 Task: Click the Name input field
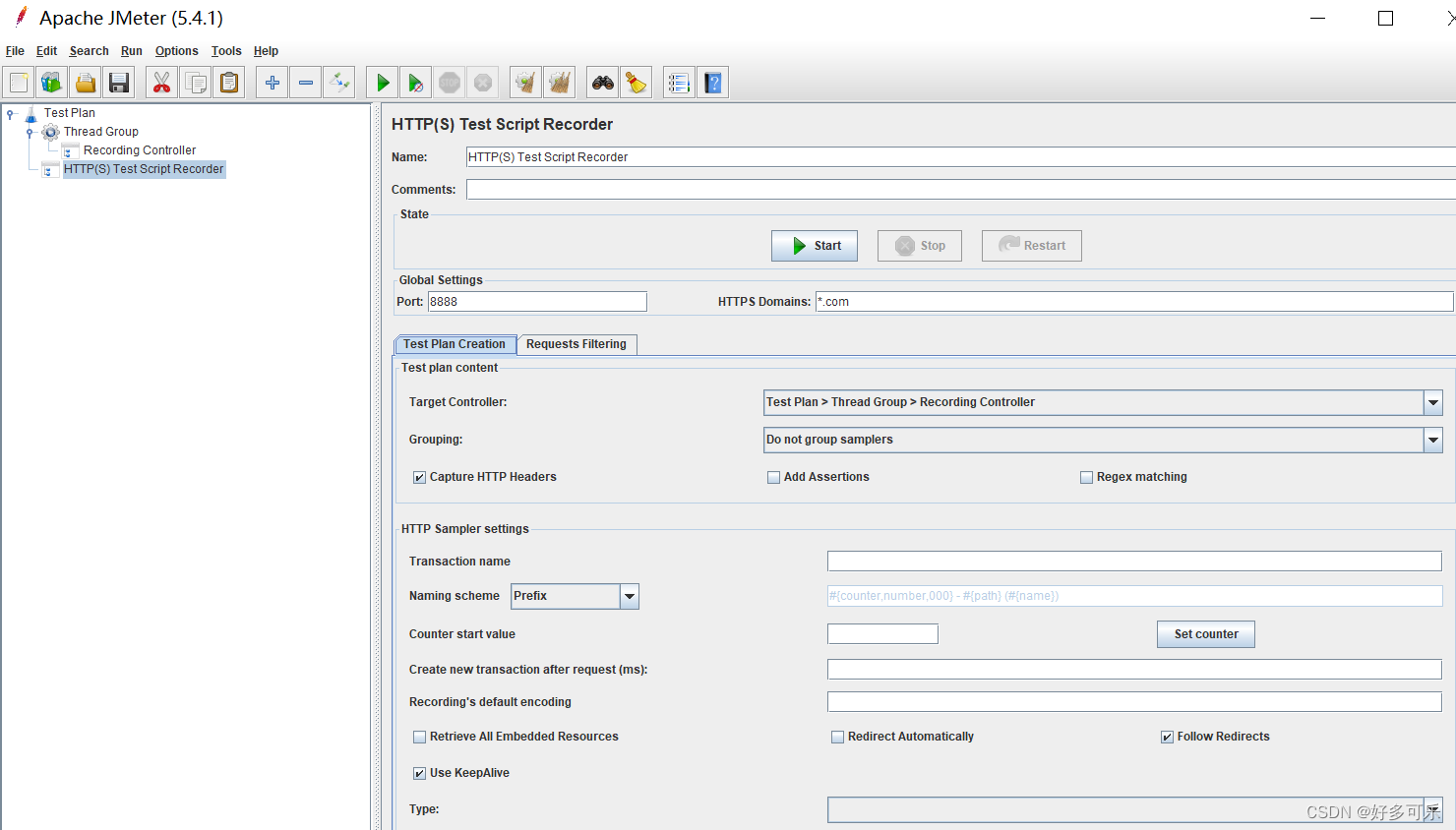coord(961,157)
